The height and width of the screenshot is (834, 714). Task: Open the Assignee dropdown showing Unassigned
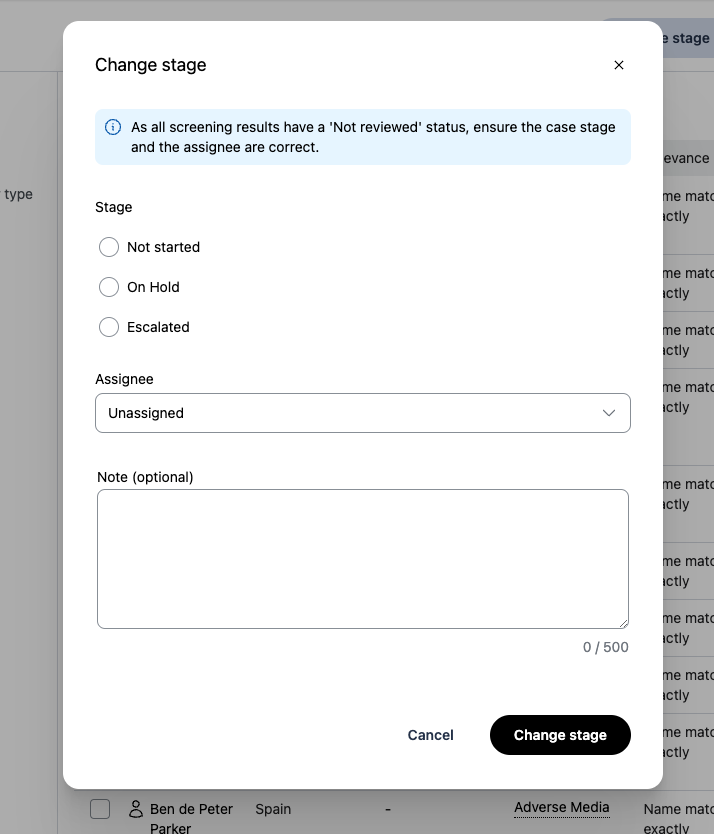[x=362, y=413]
